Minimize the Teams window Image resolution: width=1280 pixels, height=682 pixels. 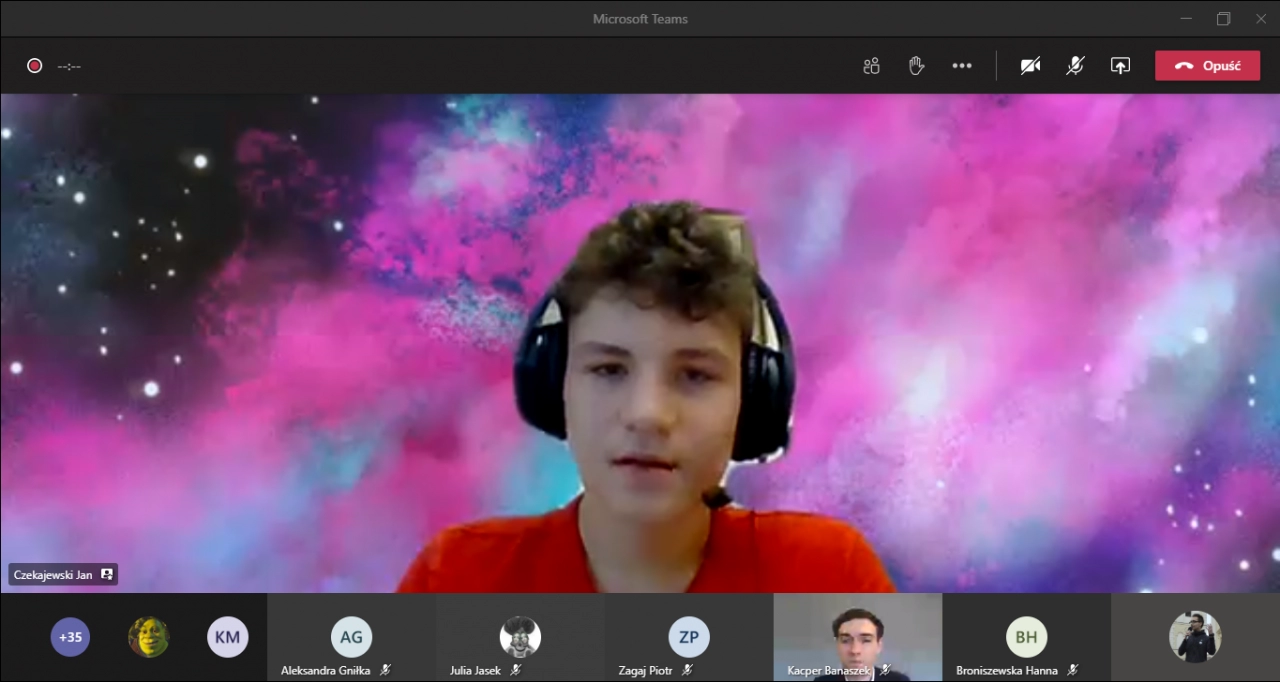click(x=1186, y=18)
